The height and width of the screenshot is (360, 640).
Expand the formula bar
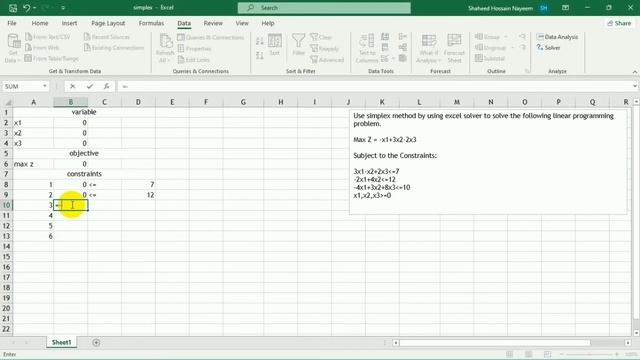click(x=635, y=86)
